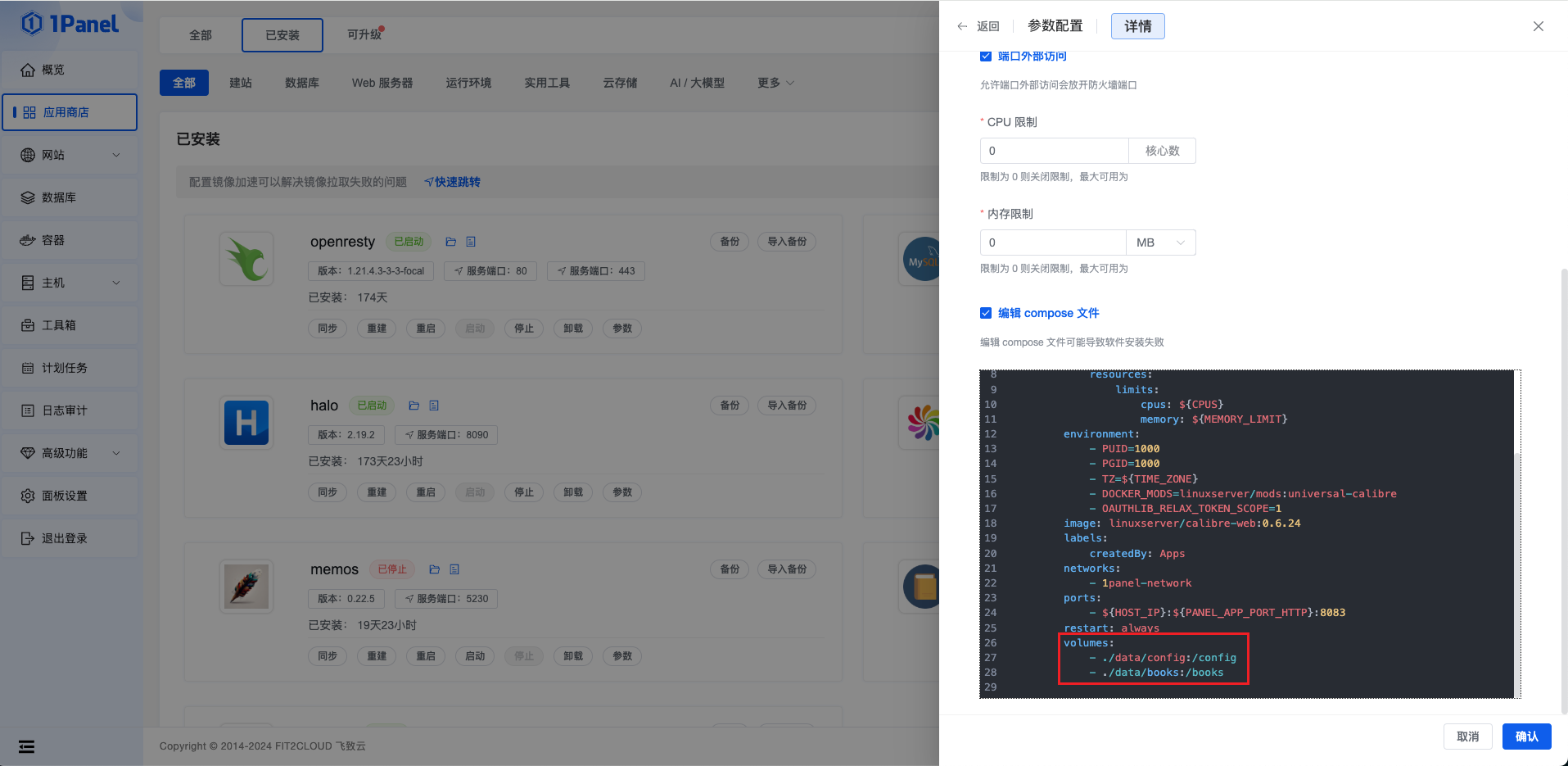Toggle the edit compose file checkbox
Screen dimensions: 1568x766
[x=986, y=313]
